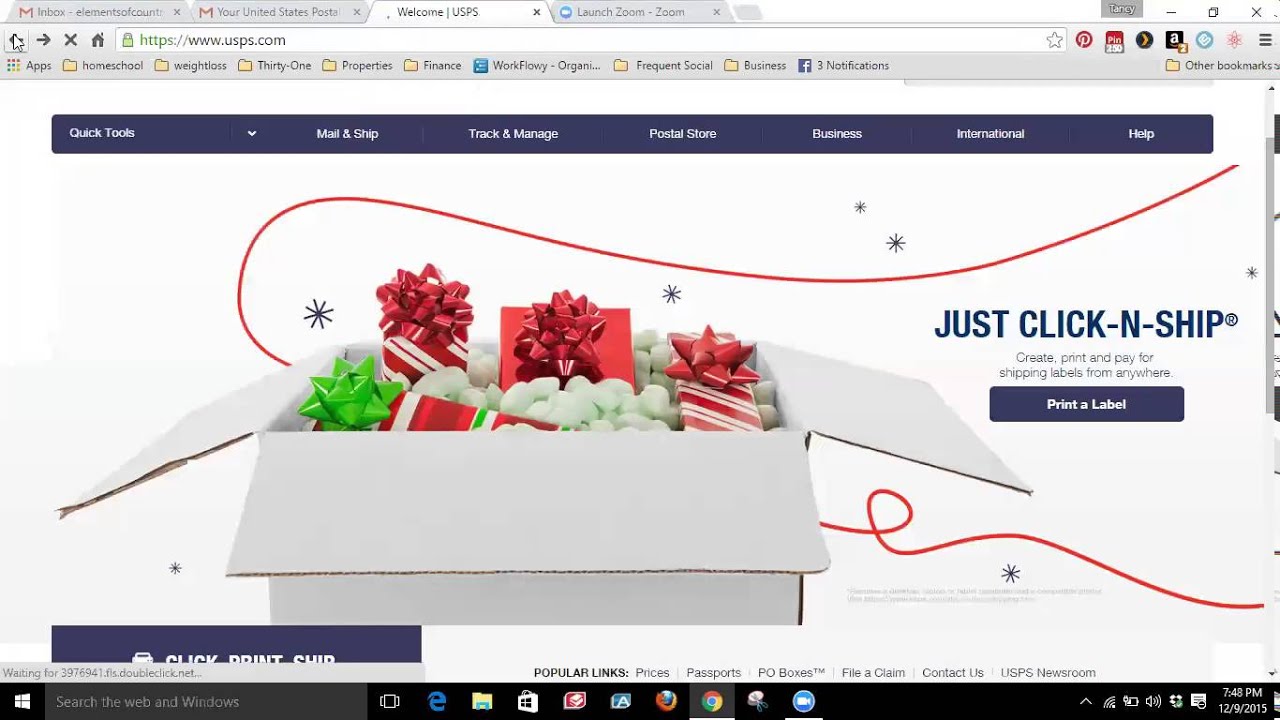Click the Search the web and Windows box
The height and width of the screenshot is (720, 1280).
[206, 702]
